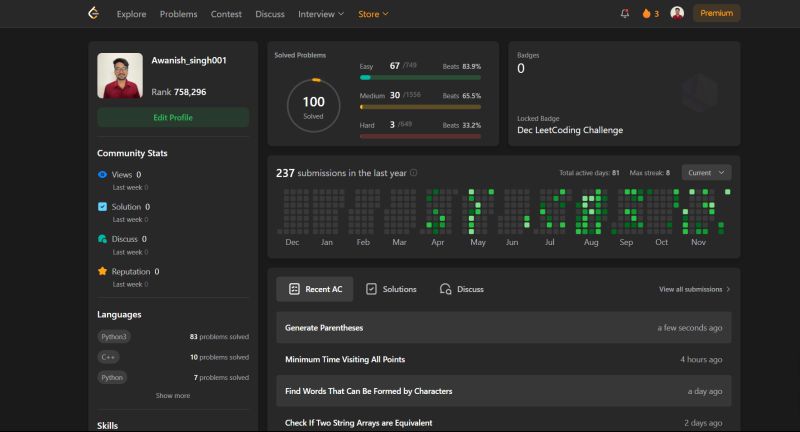Image resolution: width=800 pixels, height=432 pixels.
Task: Click the LeetCode logo icon
Action: pos(94,13)
